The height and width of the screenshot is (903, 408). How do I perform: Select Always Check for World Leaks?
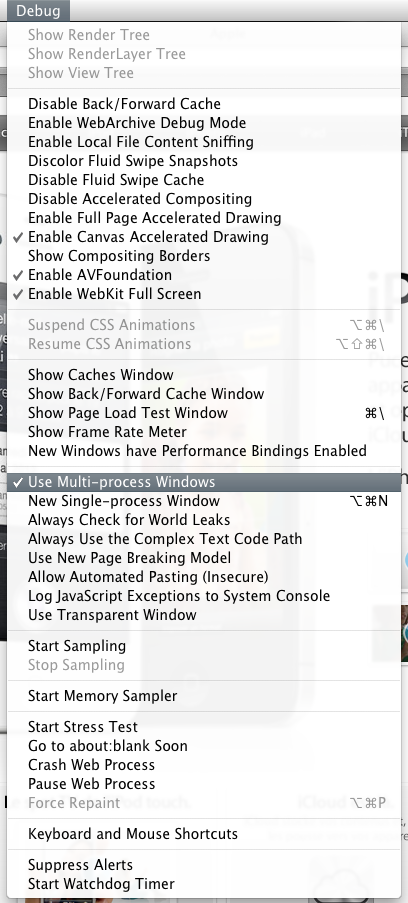click(x=204, y=521)
